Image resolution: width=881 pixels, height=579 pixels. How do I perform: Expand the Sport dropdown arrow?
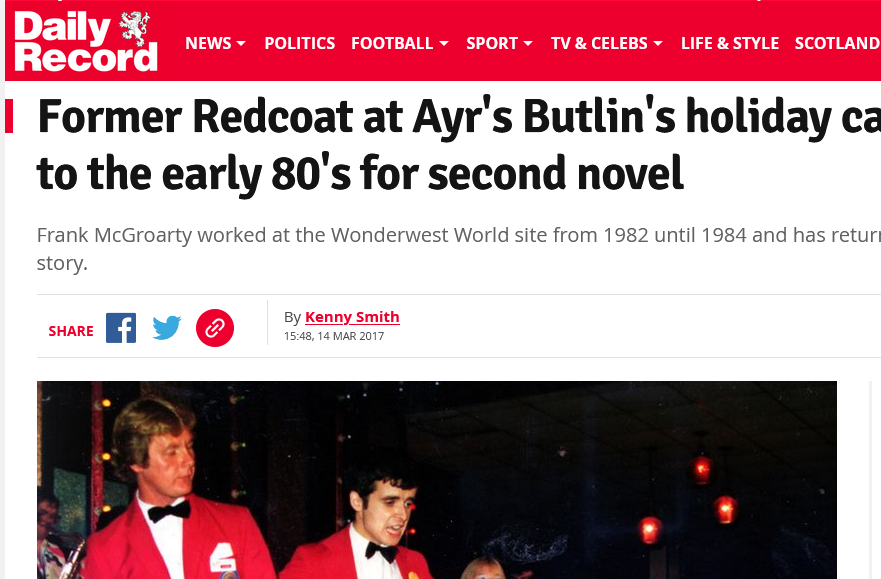click(x=528, y=43)
